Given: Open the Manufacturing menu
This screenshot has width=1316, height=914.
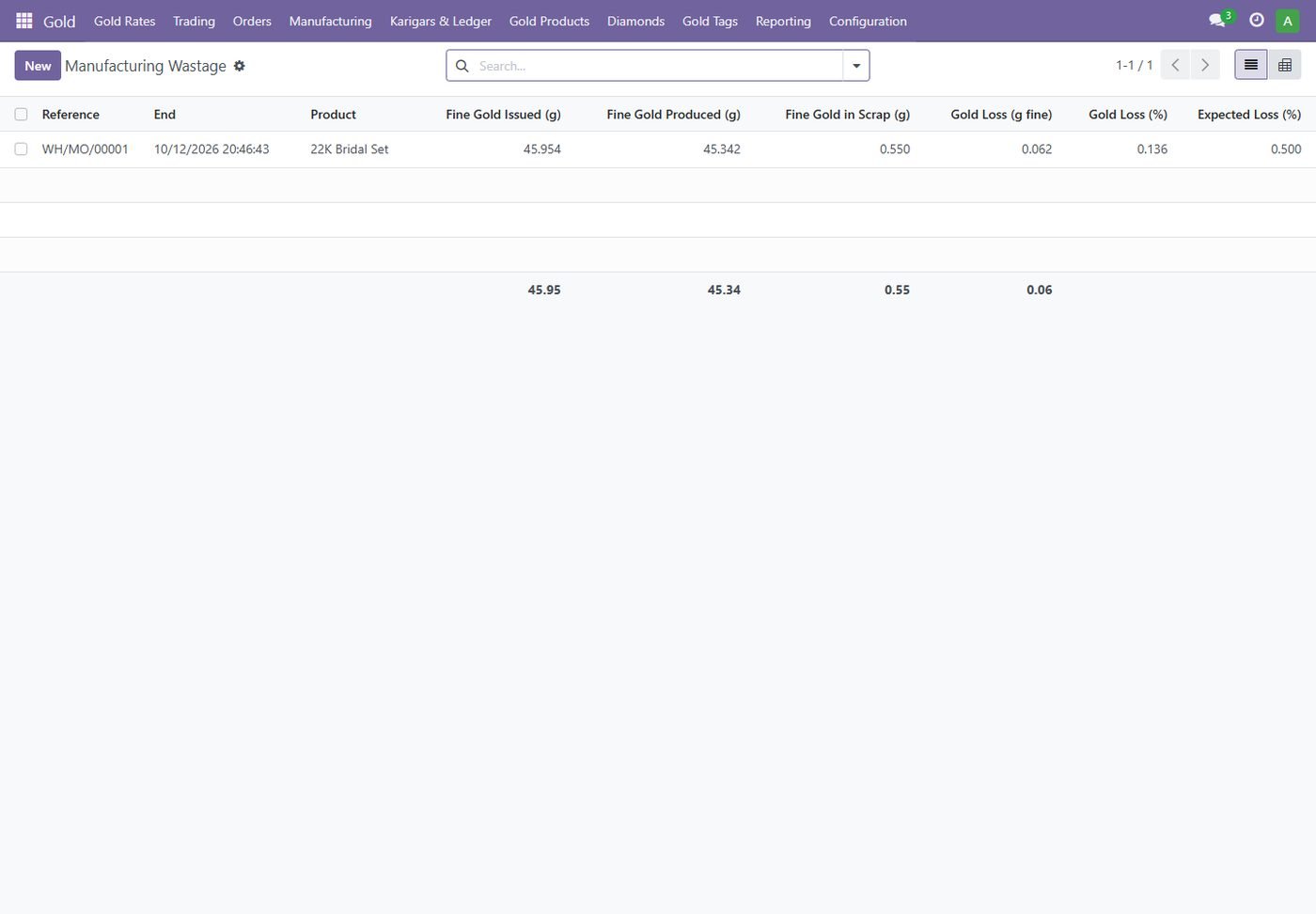Looking at the screenshot, I should point(331,21).
